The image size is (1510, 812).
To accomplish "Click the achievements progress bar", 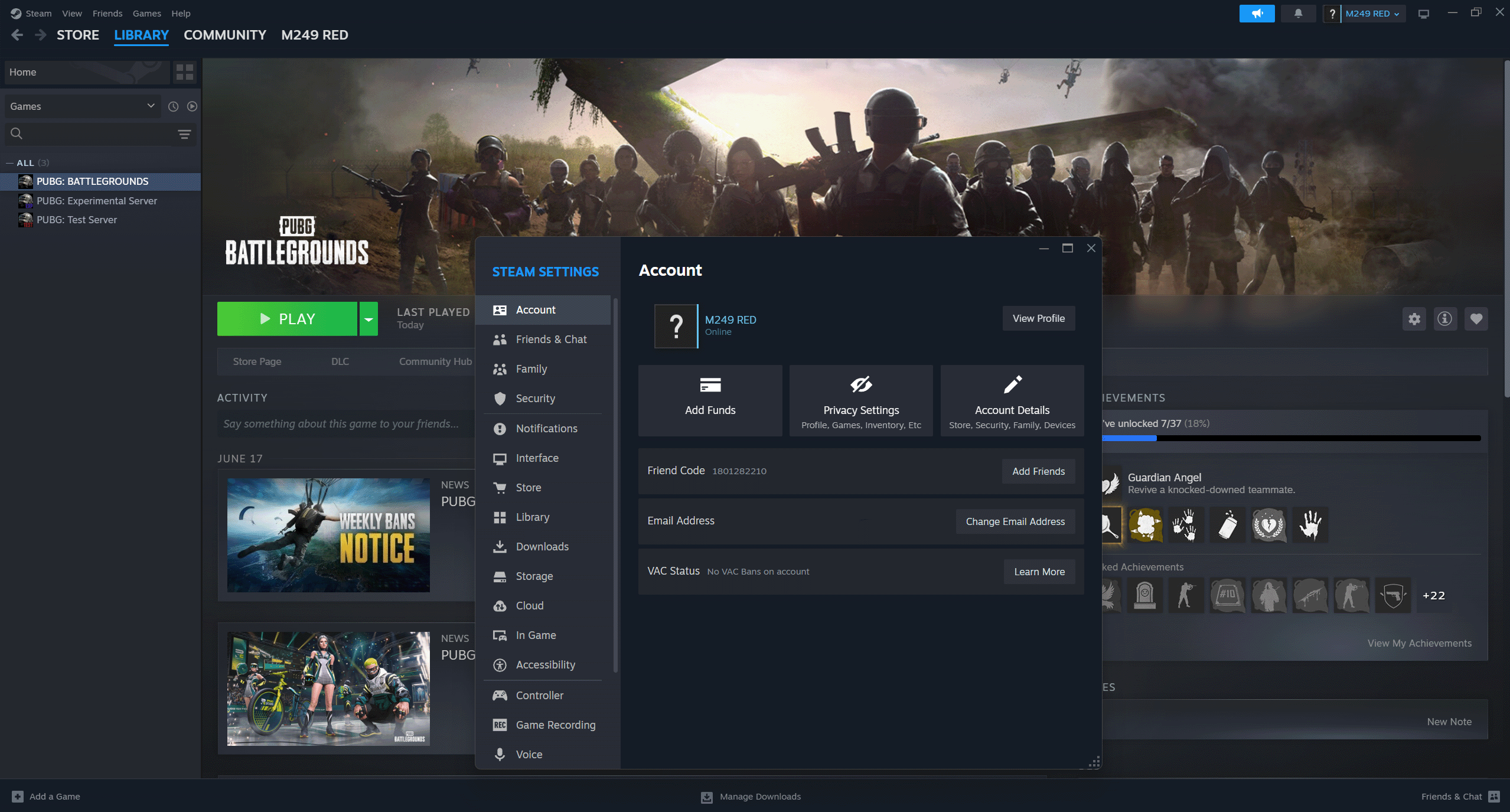I will click(1291, 438).
